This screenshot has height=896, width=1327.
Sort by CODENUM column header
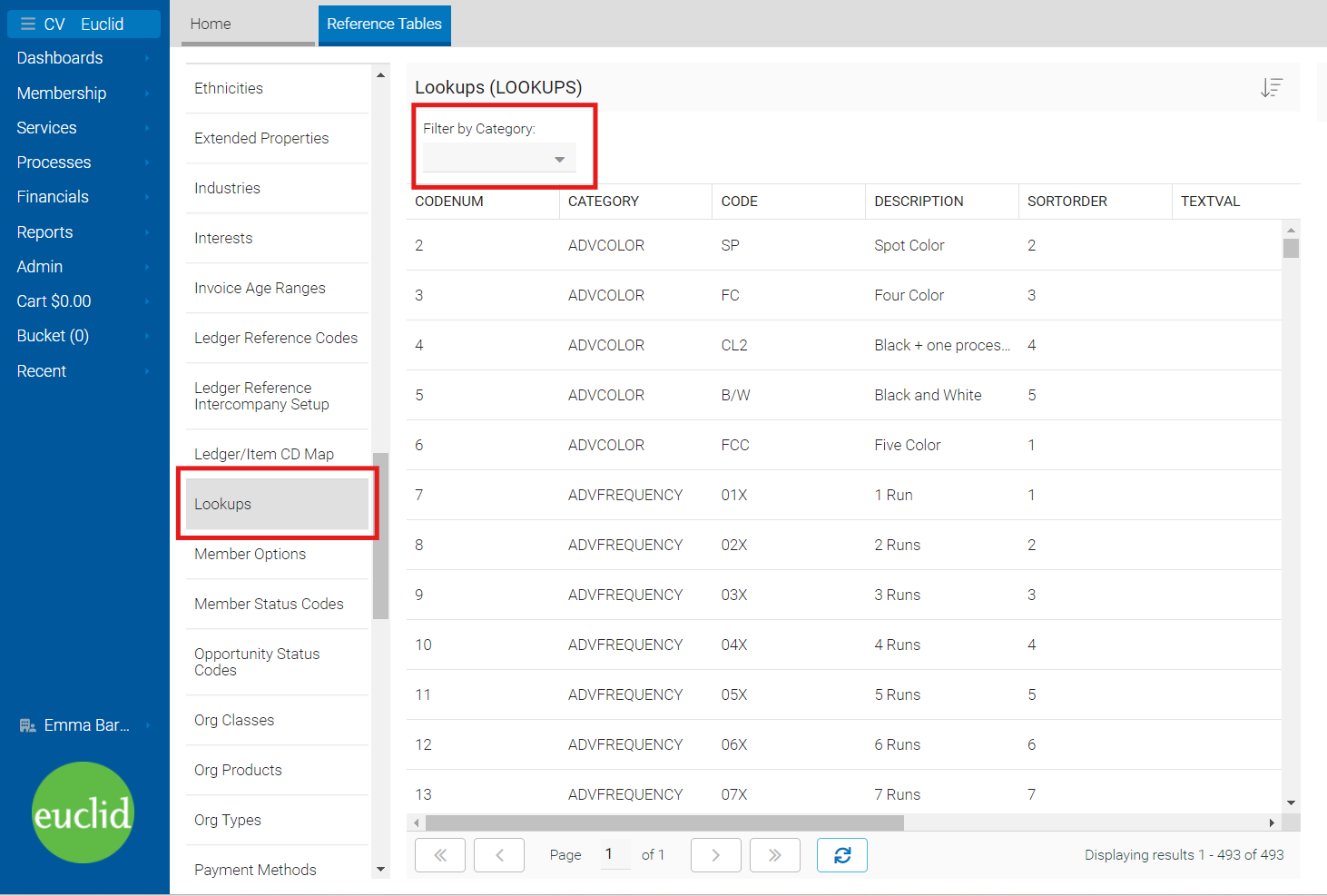tap(483, 202)
